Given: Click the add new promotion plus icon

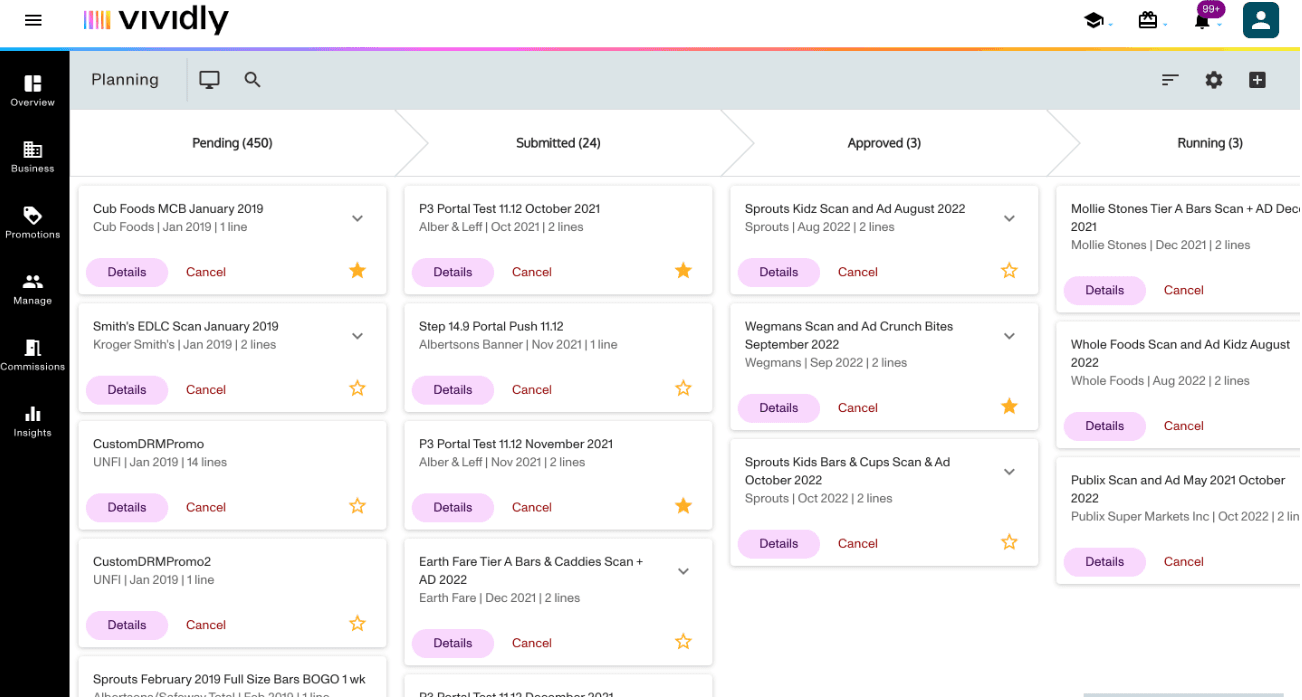Looking at the screenshot, I should (1257, 79).
